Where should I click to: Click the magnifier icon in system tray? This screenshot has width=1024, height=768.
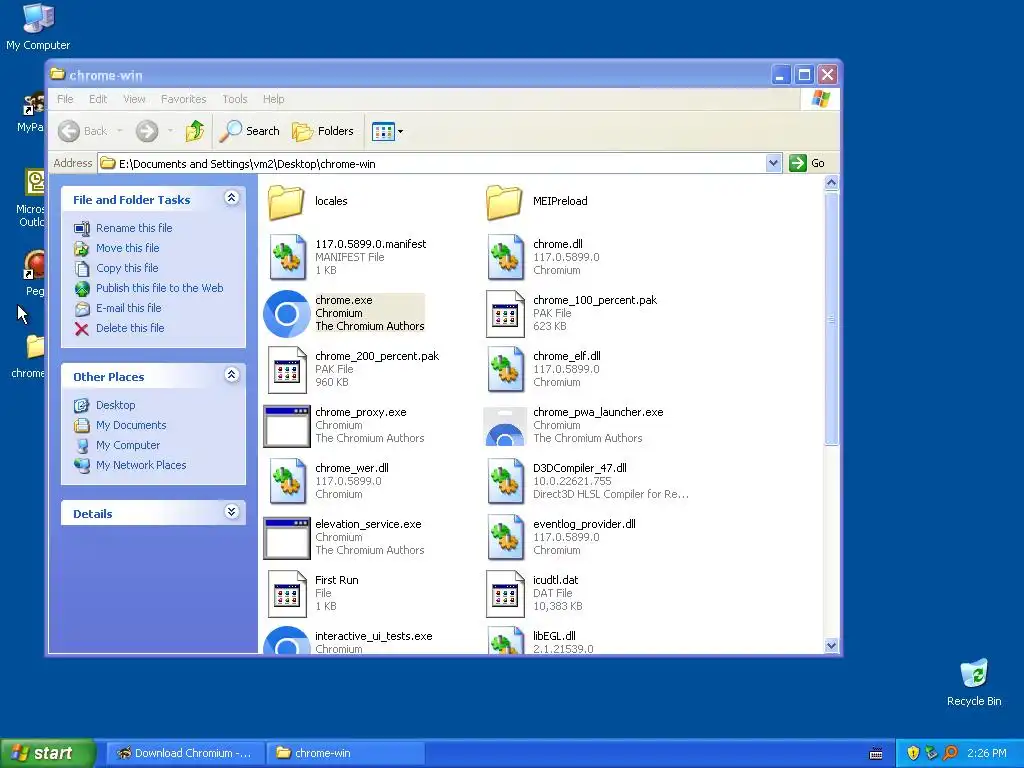click(x=950, y=753)
